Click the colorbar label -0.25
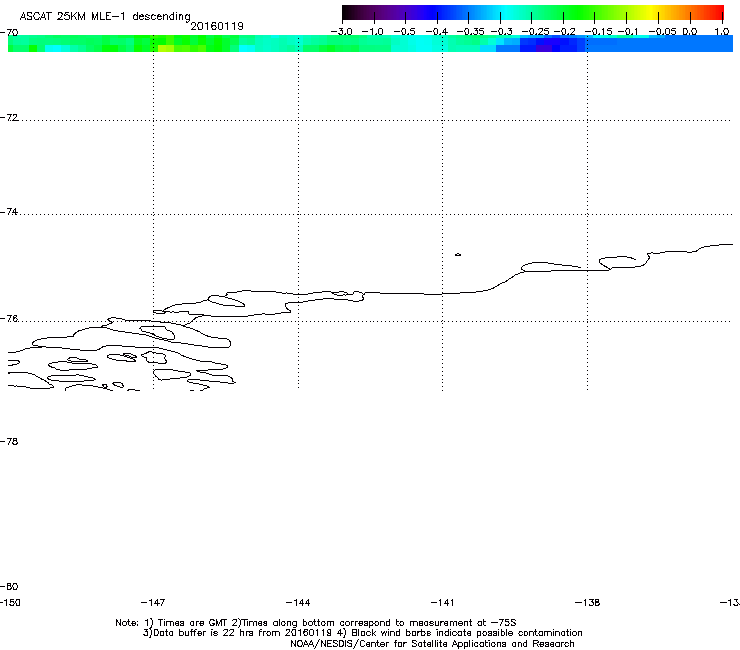 coord(536,32)
